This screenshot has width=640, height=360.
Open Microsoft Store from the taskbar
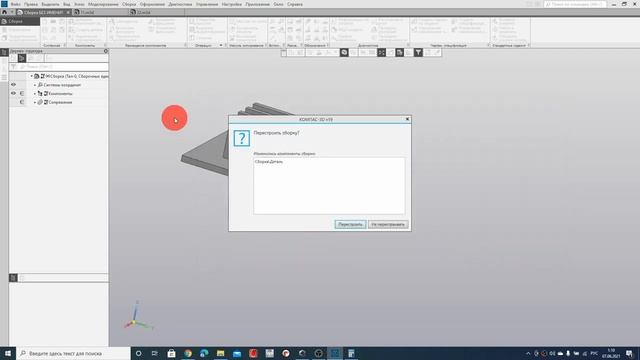[x=171, y=353]
